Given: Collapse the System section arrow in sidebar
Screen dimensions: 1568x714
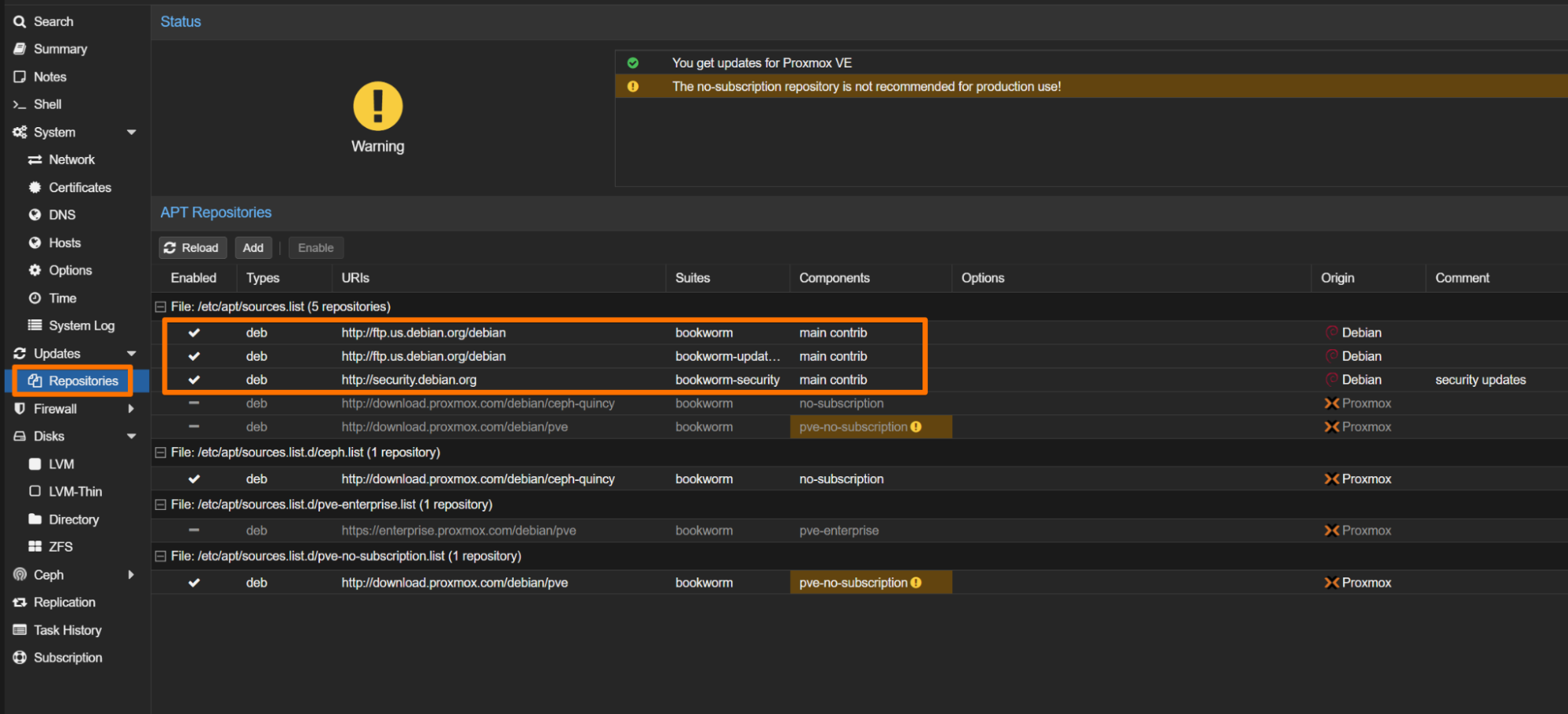Looking at the screenshot, I should (x=131, y=133).
